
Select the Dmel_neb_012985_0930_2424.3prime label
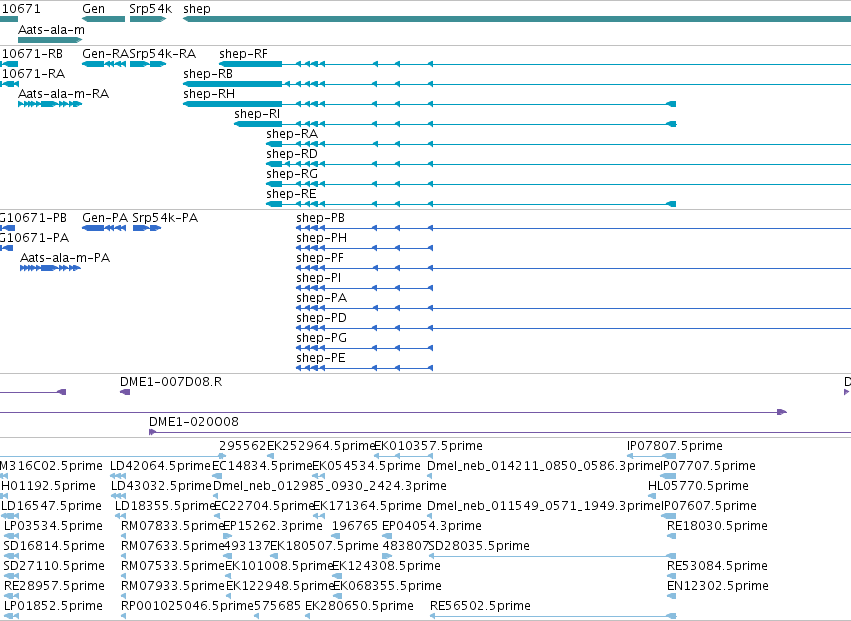(x=330, y=486)
